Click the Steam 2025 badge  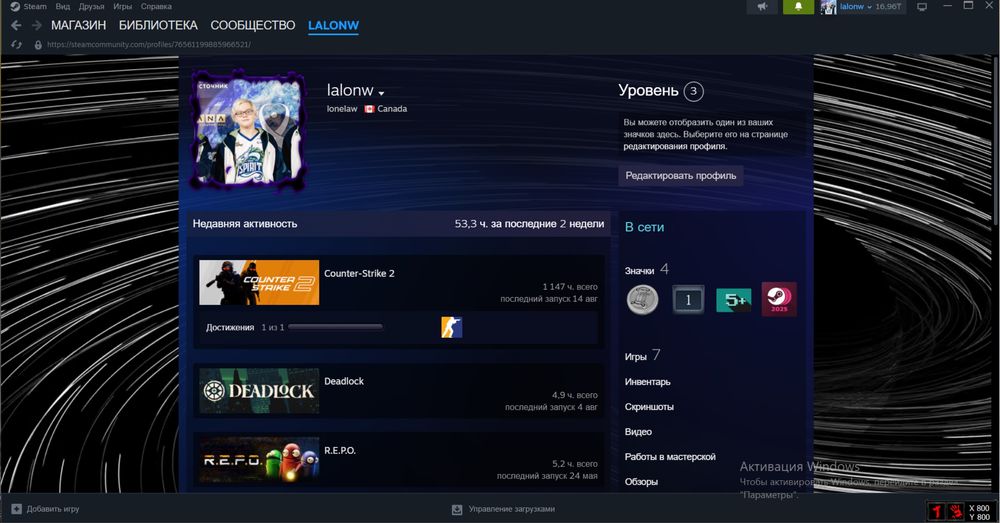coord(779,300)
